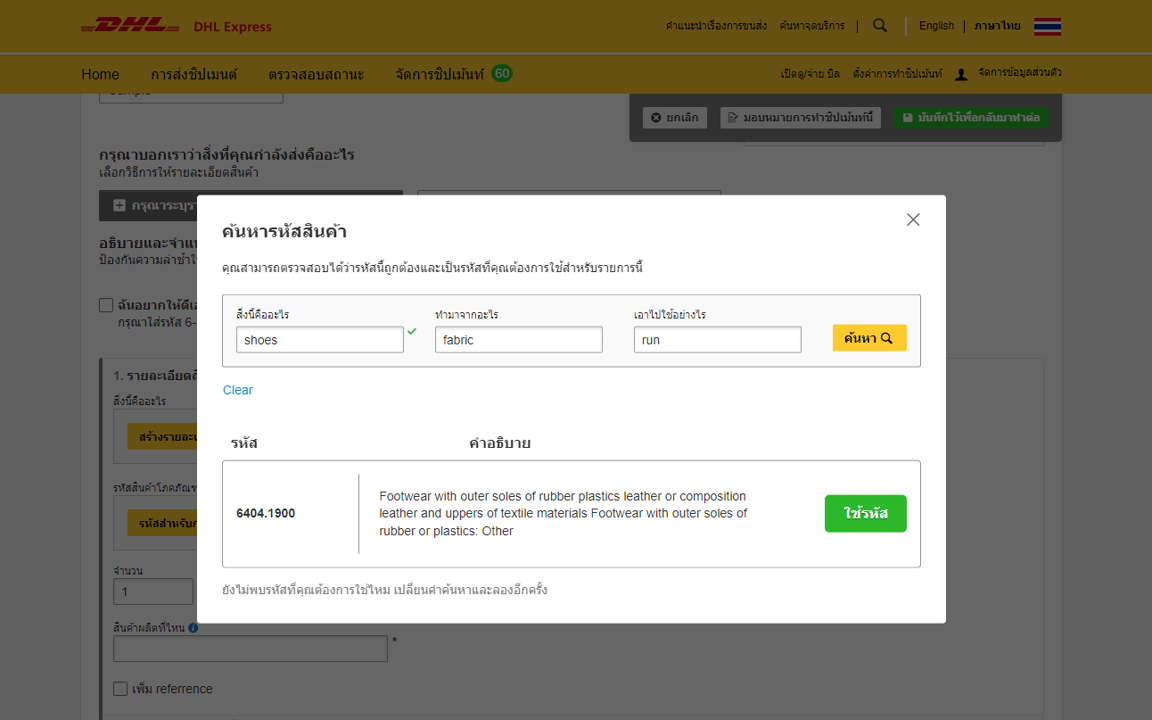Toggle the เพิ่ม referrence checkbox

click(120, 688)
